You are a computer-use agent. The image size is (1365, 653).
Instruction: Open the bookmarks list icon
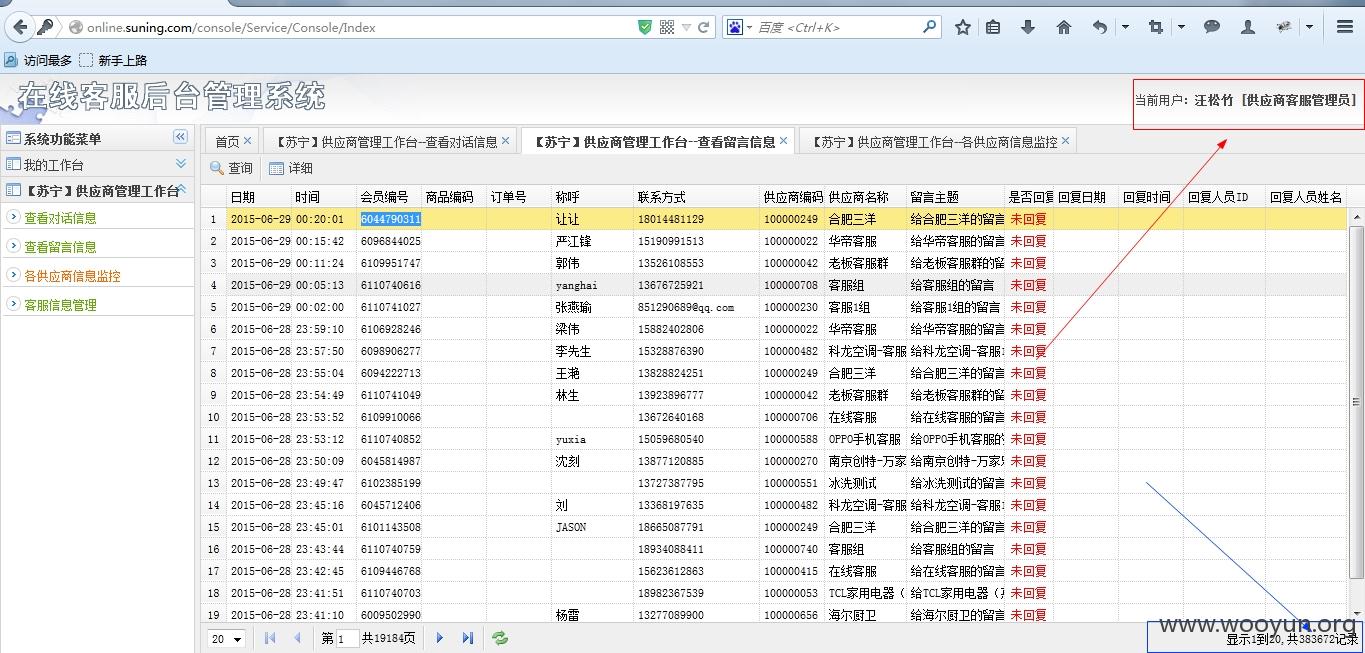pos(993,27)
